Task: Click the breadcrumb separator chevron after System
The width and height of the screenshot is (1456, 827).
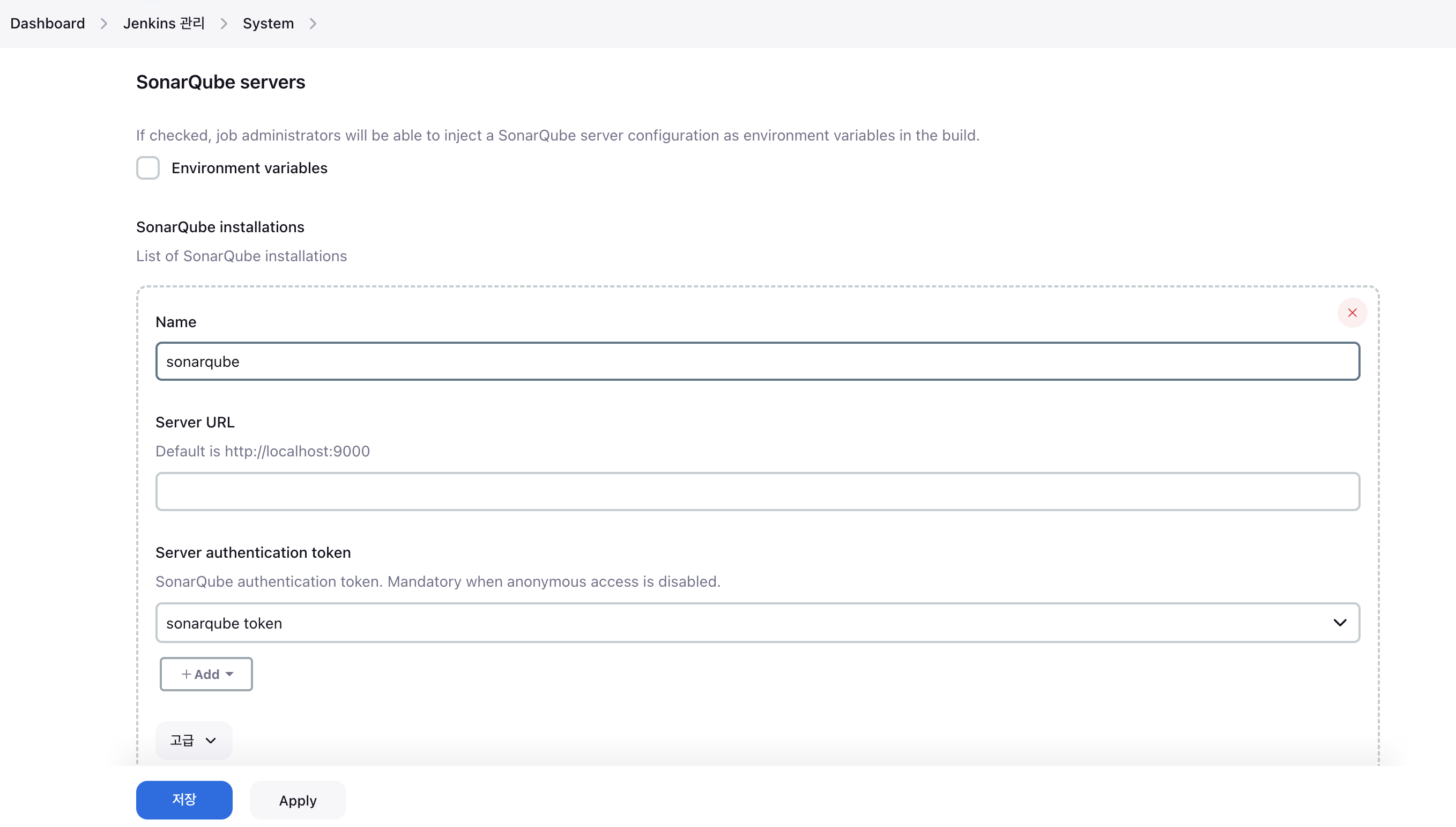Action: (x=313, y=23)
